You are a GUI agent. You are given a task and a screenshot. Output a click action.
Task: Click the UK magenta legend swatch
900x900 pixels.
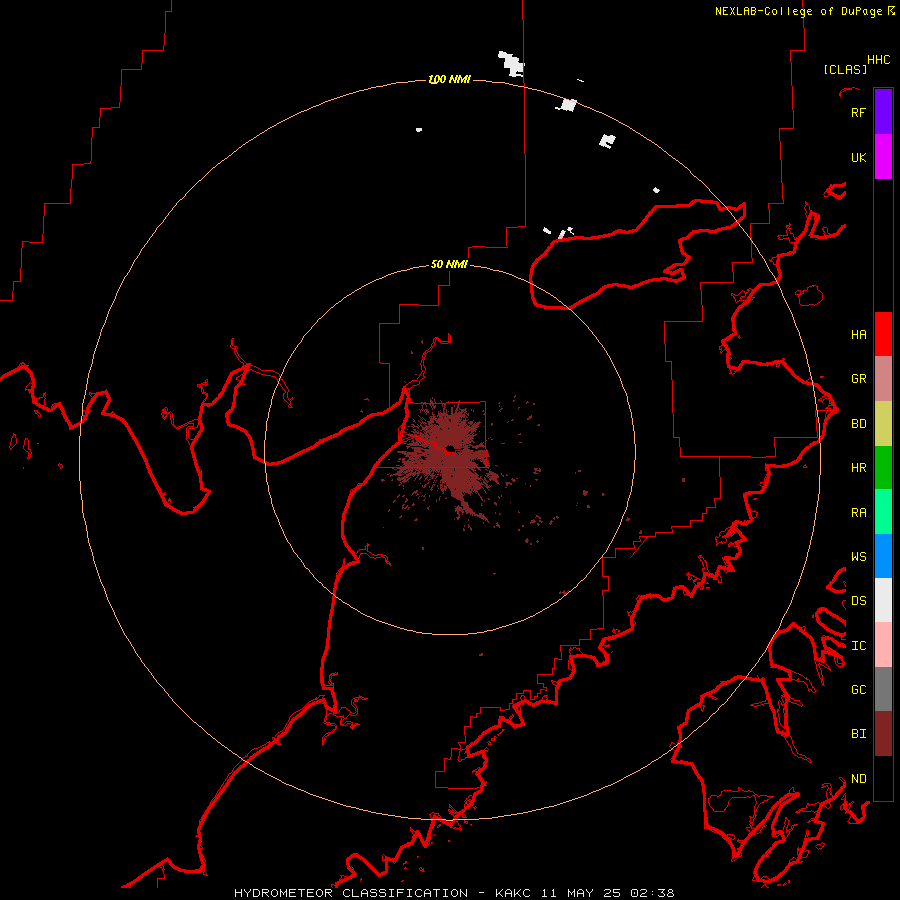point(883,157)
